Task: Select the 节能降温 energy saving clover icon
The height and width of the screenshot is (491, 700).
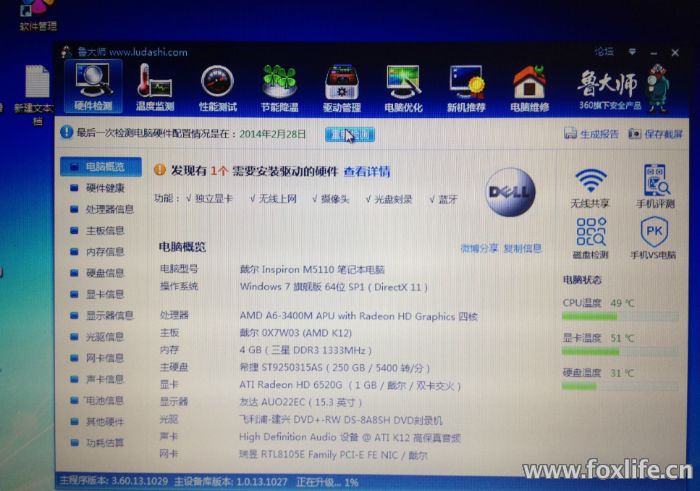Action: point(279,86)
